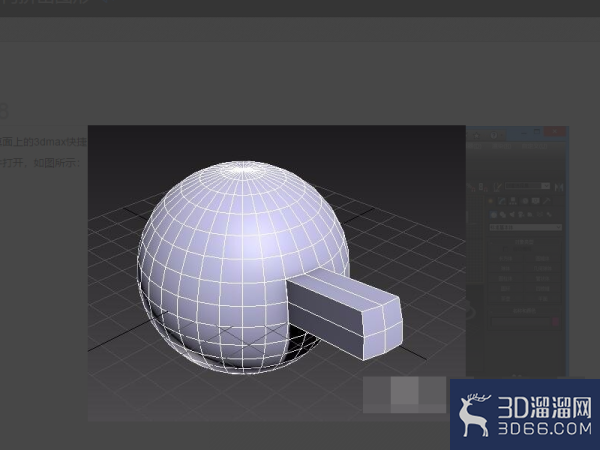Select the Systems category icon
Viewport: 600px width, 450px height.
tap(549, 215)
